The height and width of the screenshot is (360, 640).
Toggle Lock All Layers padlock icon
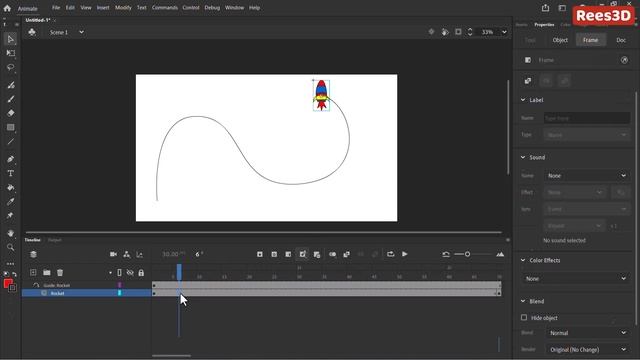coord(141,273)
